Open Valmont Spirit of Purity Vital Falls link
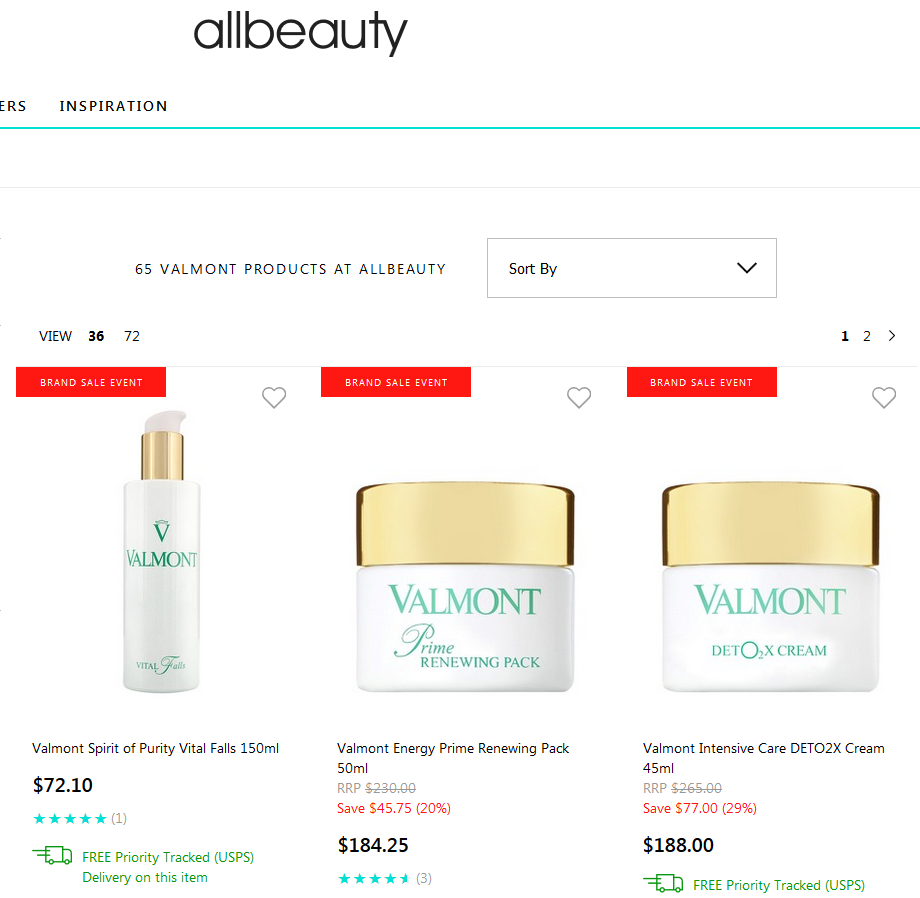This screenshot has height=898, width=920. (x=155, y=748)
